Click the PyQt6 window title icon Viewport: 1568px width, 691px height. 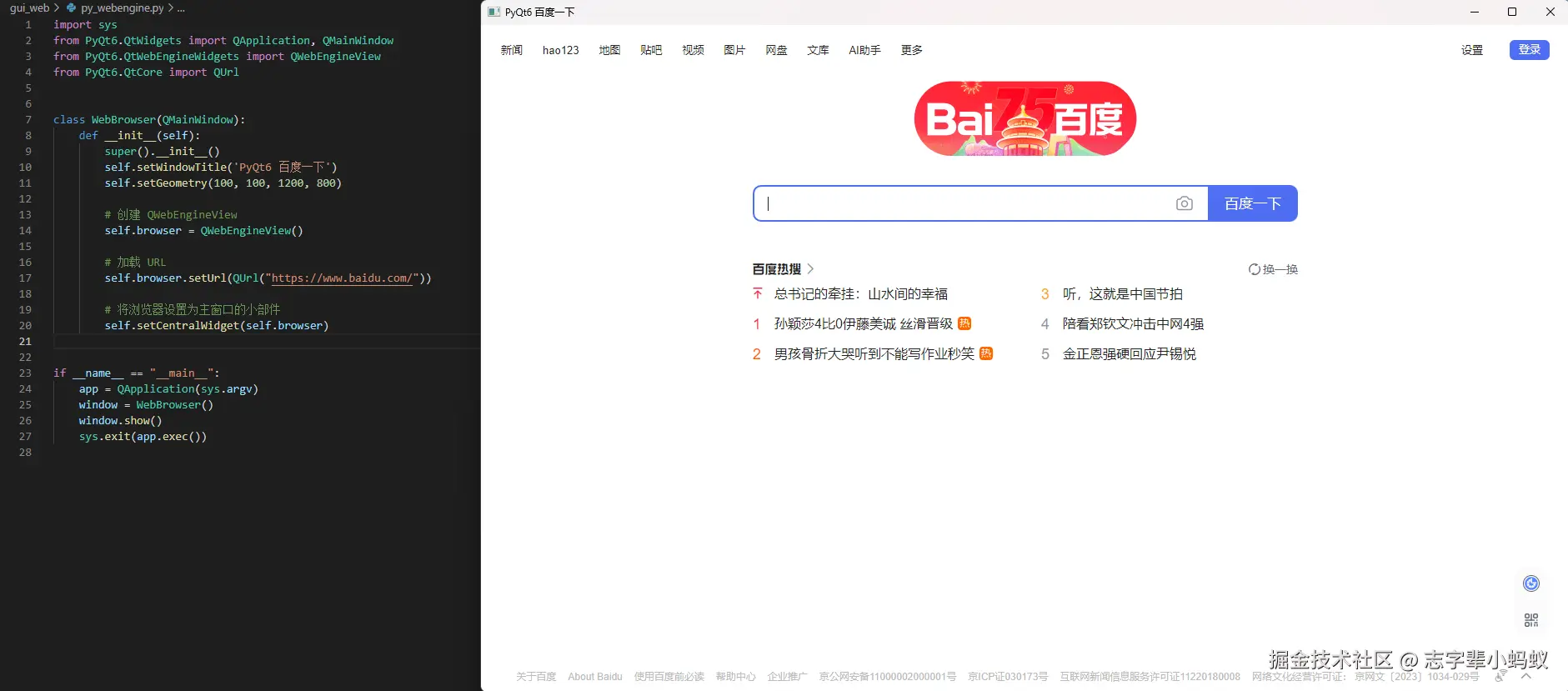[x=493, y=12]
